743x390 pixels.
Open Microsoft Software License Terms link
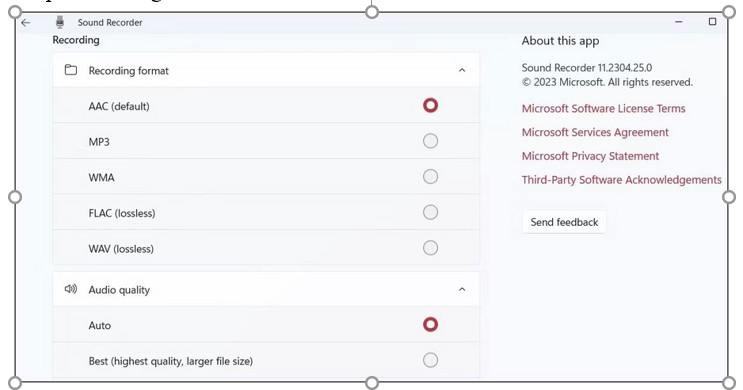(603, 109)
